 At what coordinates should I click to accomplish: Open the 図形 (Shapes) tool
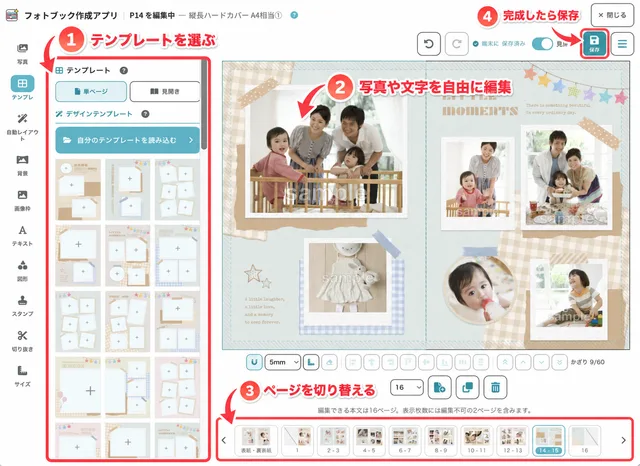click(22, 271)
